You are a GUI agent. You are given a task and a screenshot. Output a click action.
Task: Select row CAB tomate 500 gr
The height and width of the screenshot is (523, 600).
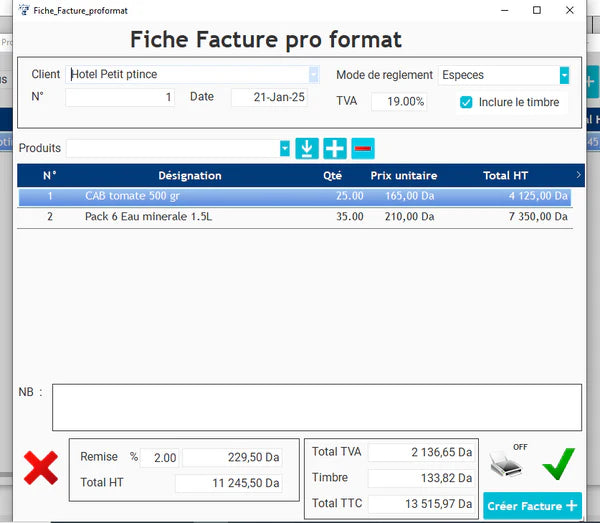(x=295, y=196)
